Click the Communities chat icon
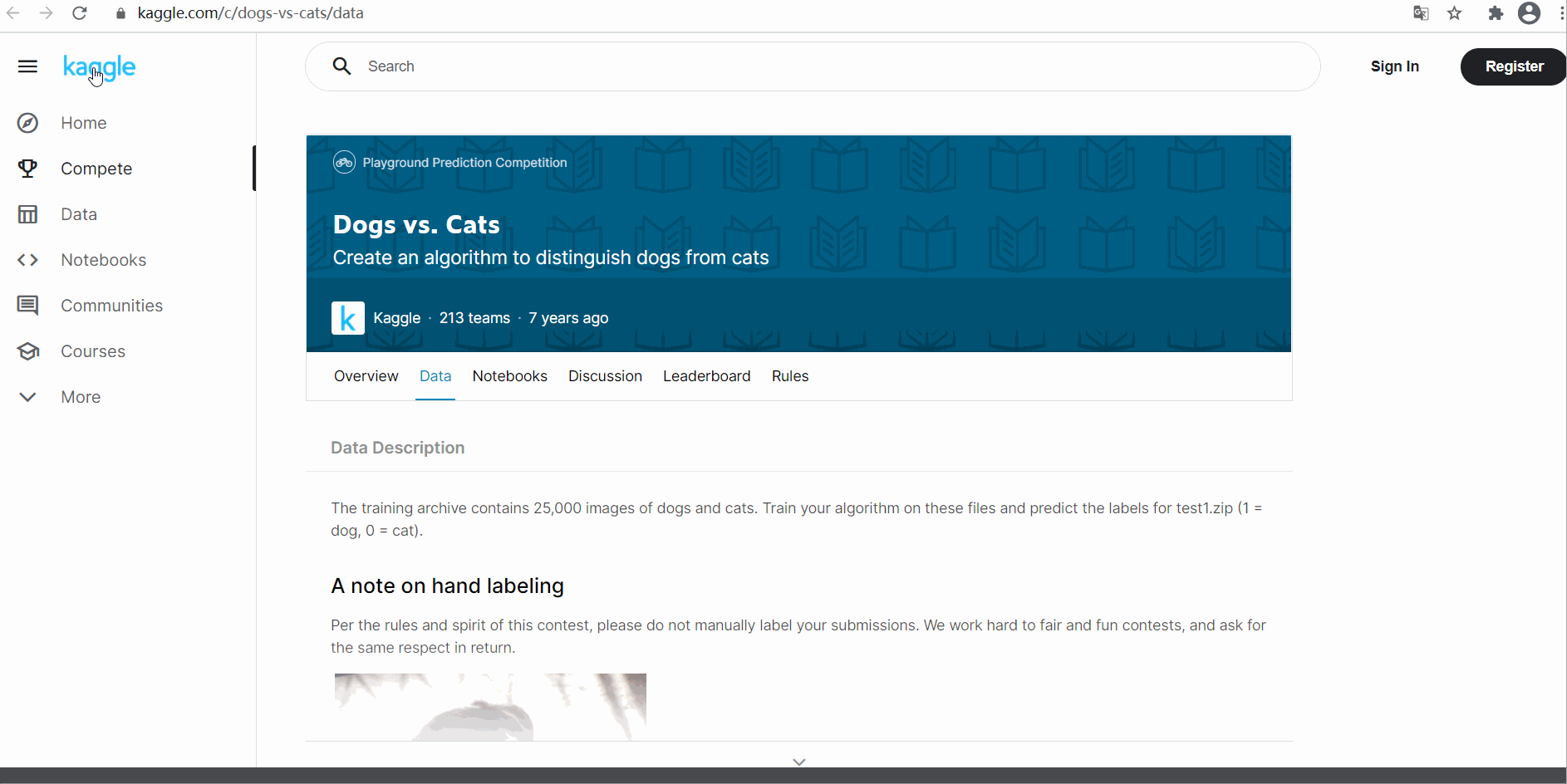Viewport: 1567px width, 784px height. [x=27, y=306]
